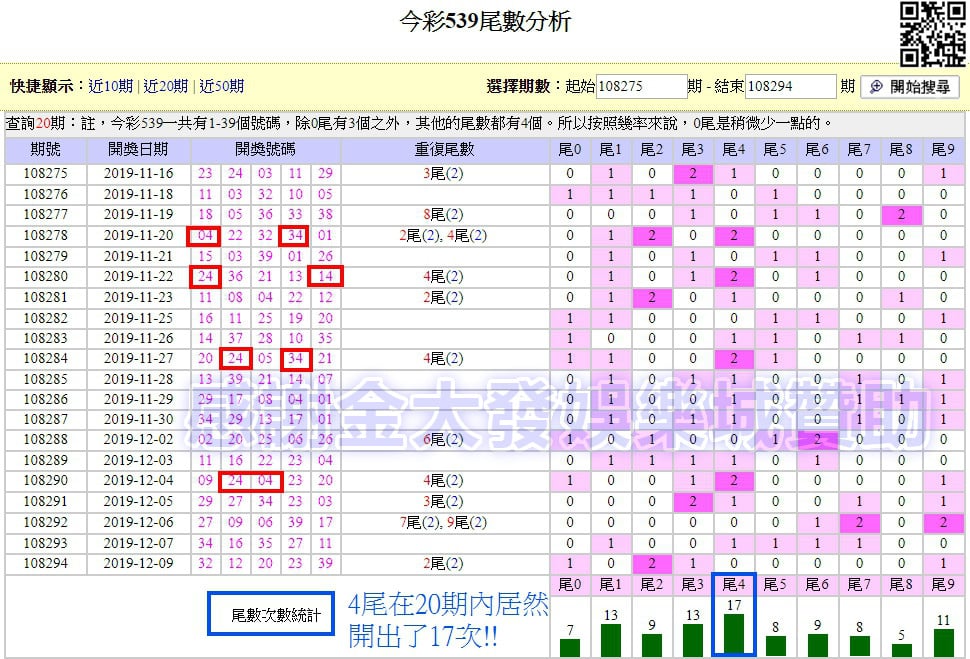Screen dimensions: 970x659
Task: Click the 今彩539尾數分析 page title
Action: click(x=484, y=22)
